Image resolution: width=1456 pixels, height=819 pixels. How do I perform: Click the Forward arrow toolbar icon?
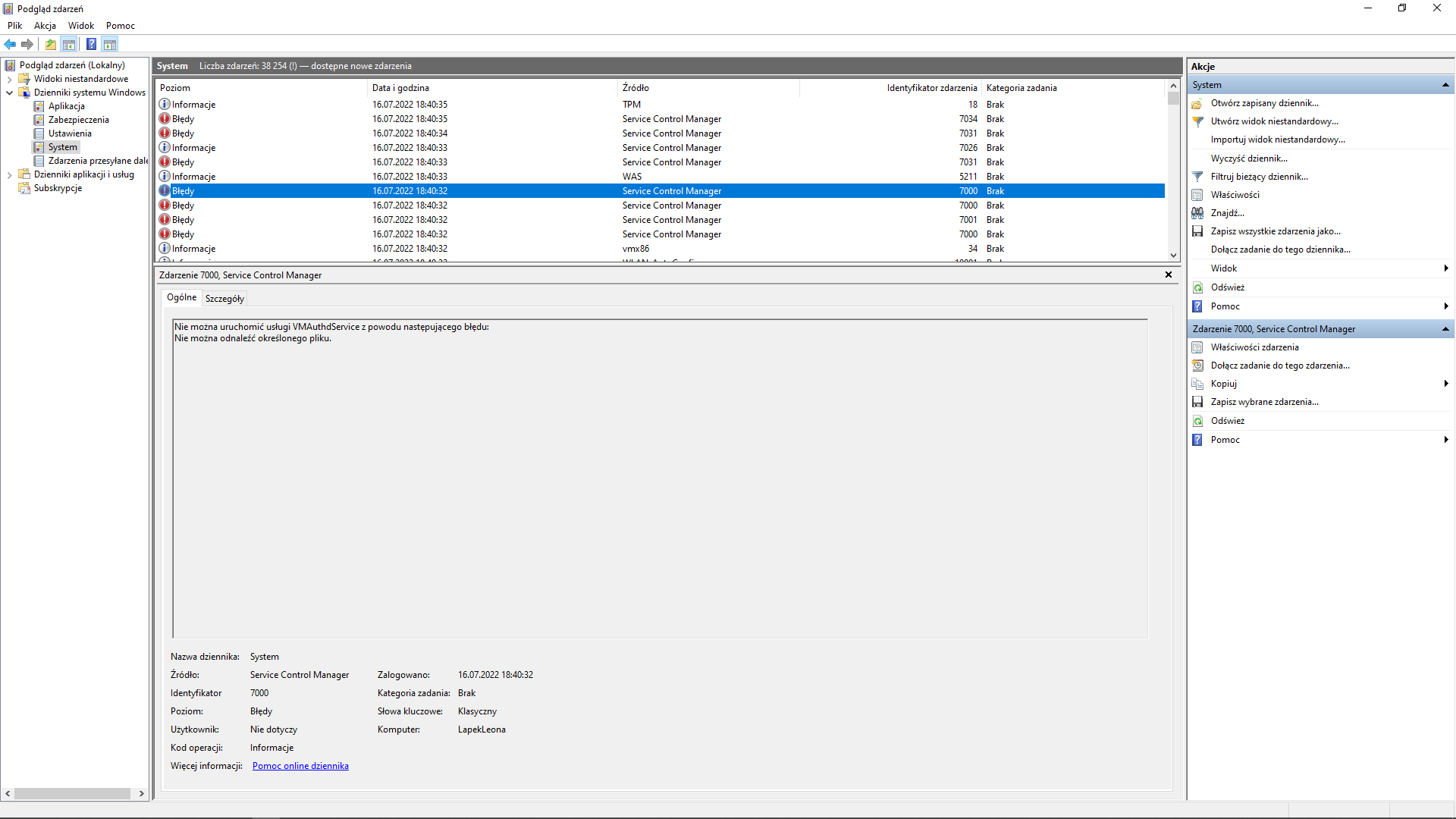point(27,44)
